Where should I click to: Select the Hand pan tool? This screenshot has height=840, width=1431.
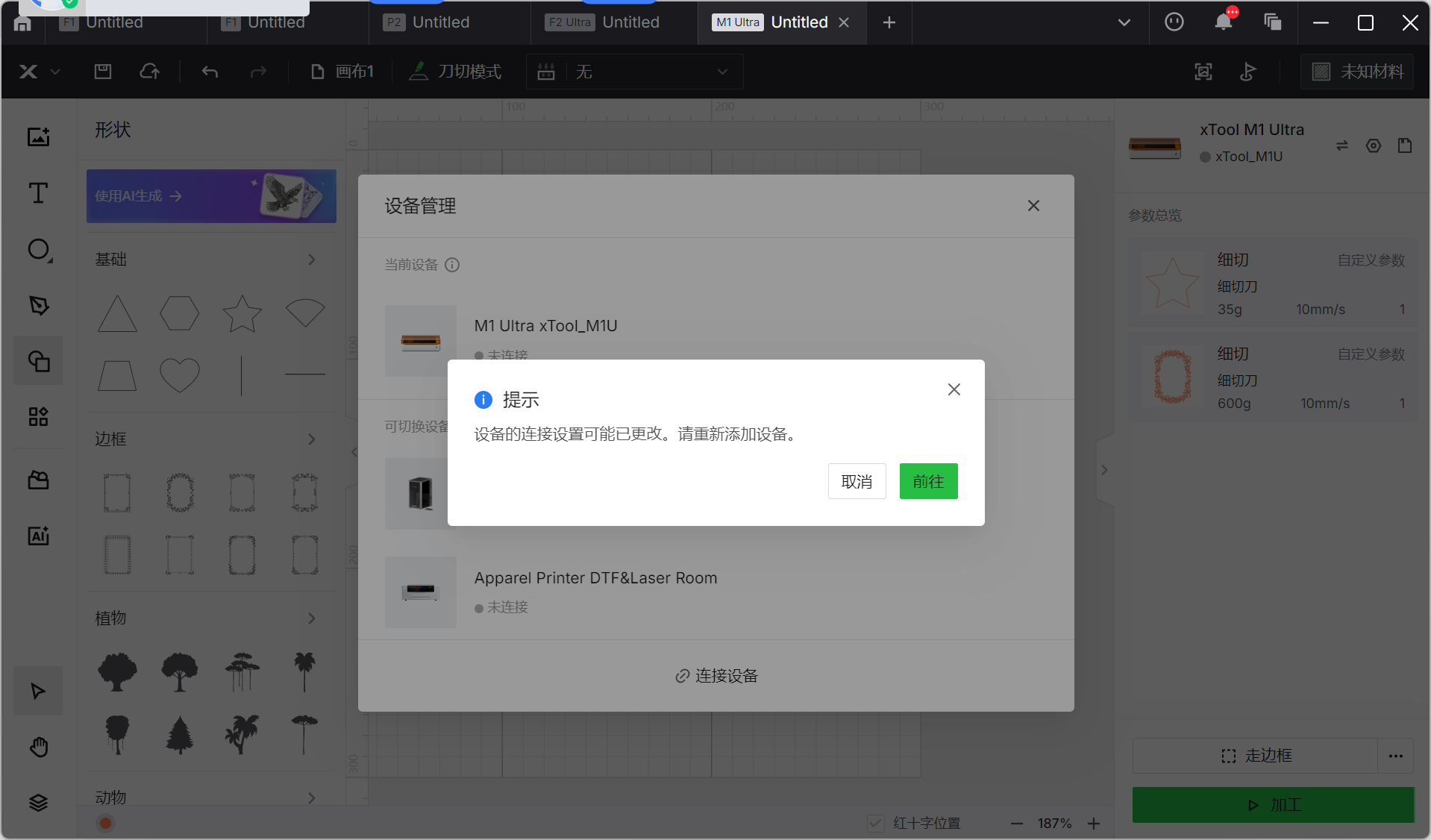(38, 747)
